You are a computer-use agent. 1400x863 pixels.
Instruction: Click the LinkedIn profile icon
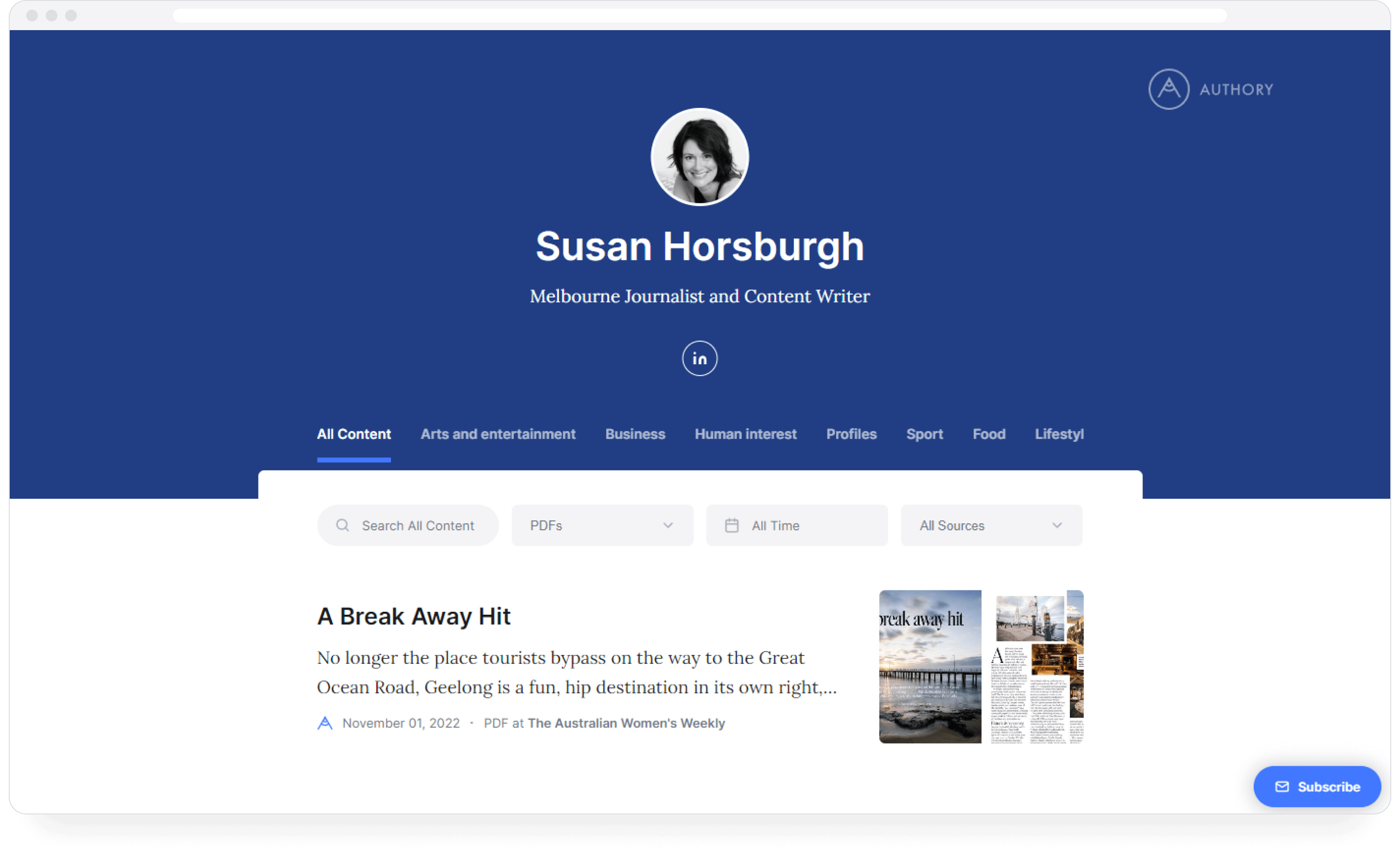pyautogui.click(x=699, y=358)
